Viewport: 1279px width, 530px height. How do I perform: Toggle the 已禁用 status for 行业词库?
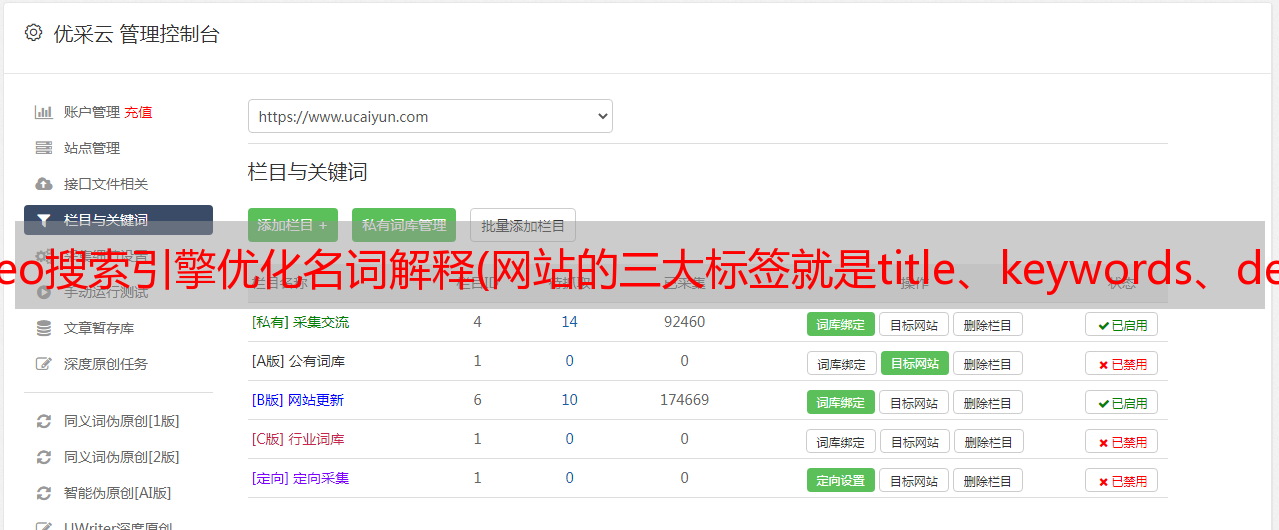pyautogui.click(x=1121, y=441)
